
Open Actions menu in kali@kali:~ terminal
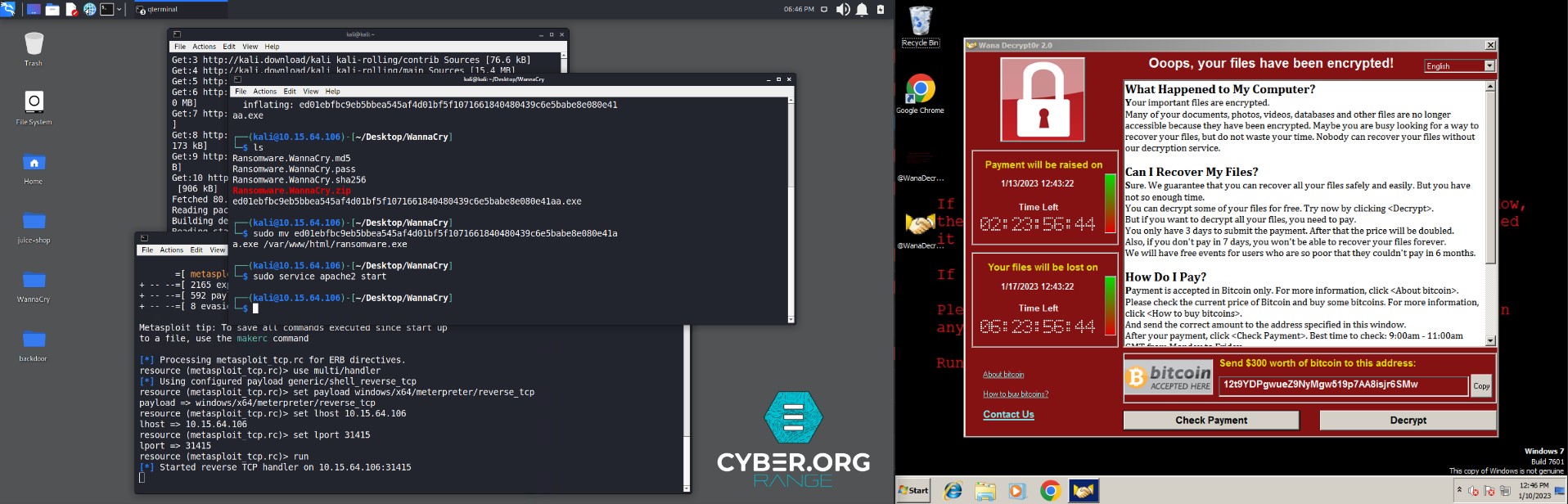[205, 47]
